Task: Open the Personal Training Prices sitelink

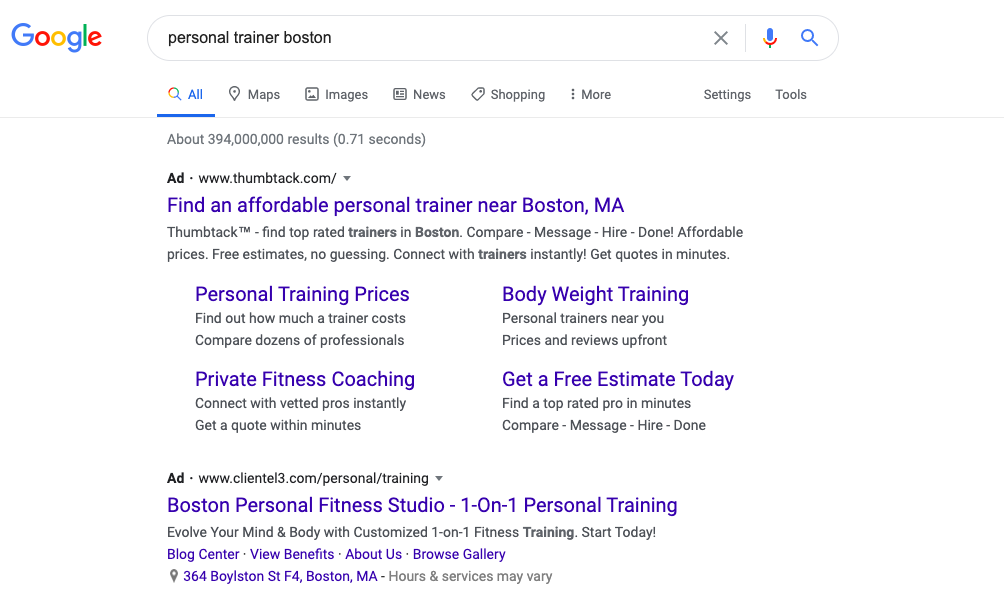Action: 302,294
